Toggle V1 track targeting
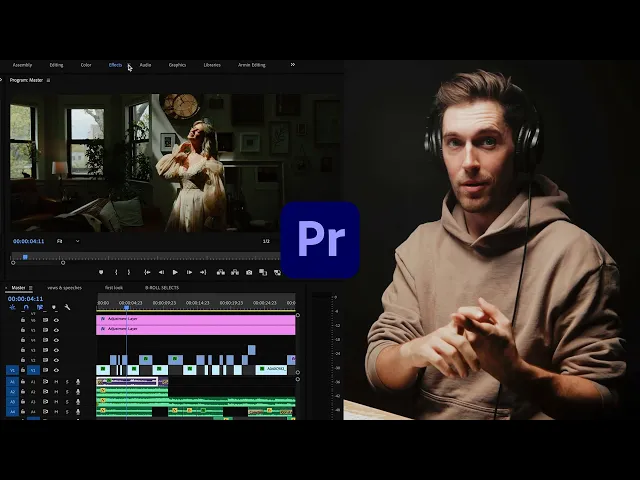This screenshot has width=640, height=480. (33, 370)
